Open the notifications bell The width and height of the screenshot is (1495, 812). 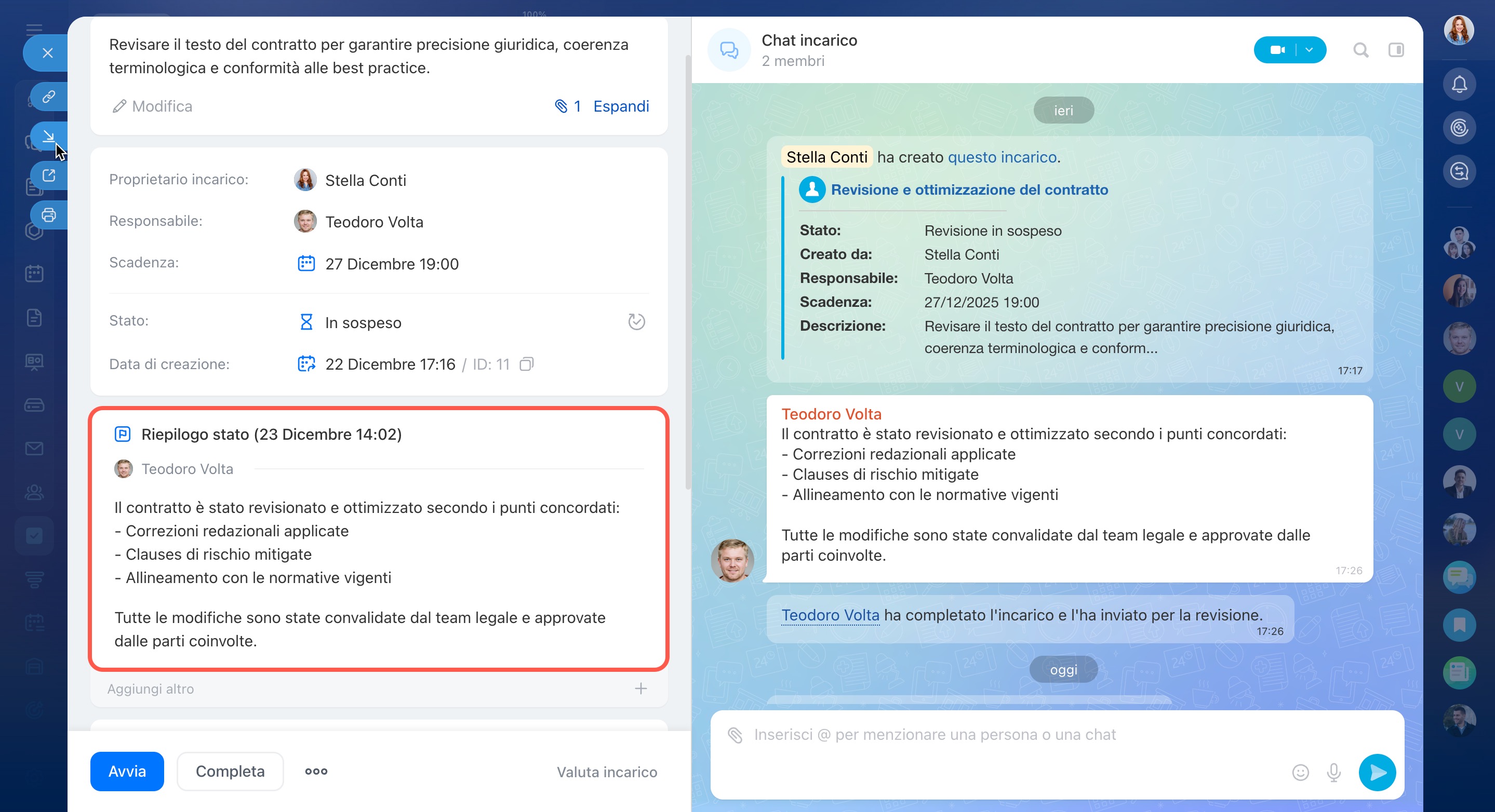(1459, 85)
